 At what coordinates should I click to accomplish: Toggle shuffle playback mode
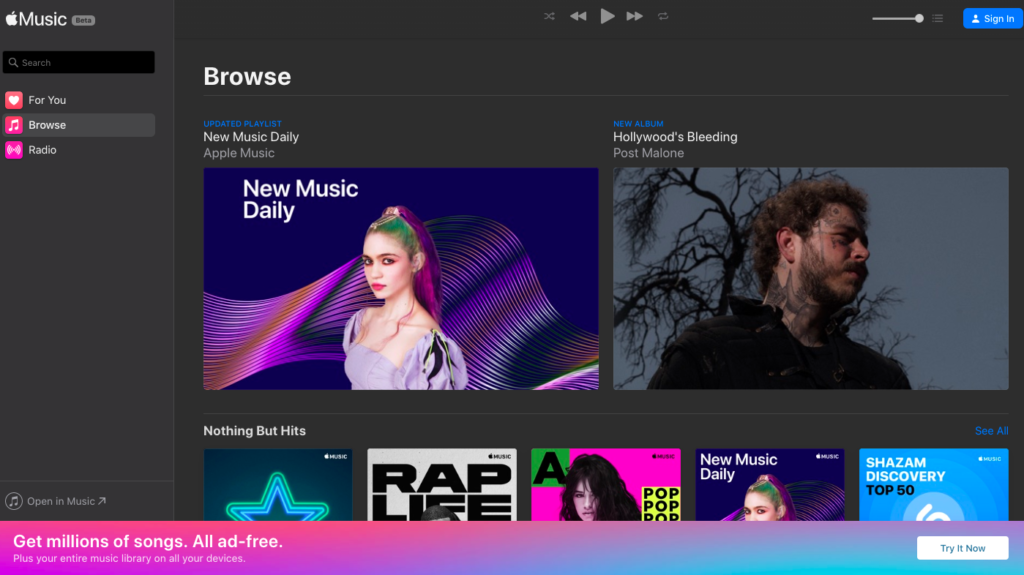click(x=549, y=16)
